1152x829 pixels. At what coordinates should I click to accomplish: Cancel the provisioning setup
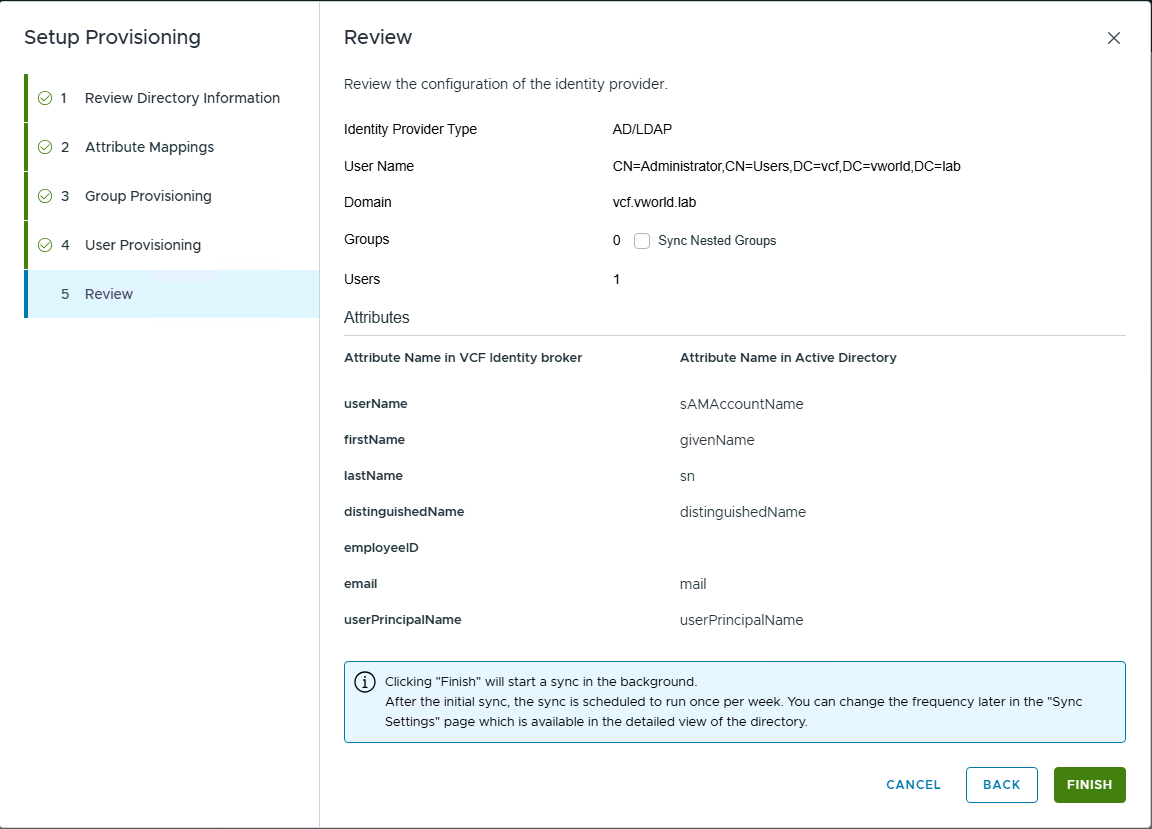tap(913, 785)
